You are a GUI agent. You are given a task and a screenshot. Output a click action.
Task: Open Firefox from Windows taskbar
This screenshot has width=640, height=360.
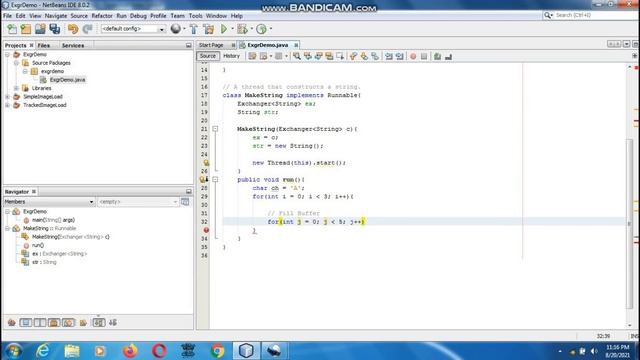[x=130, y=351]
